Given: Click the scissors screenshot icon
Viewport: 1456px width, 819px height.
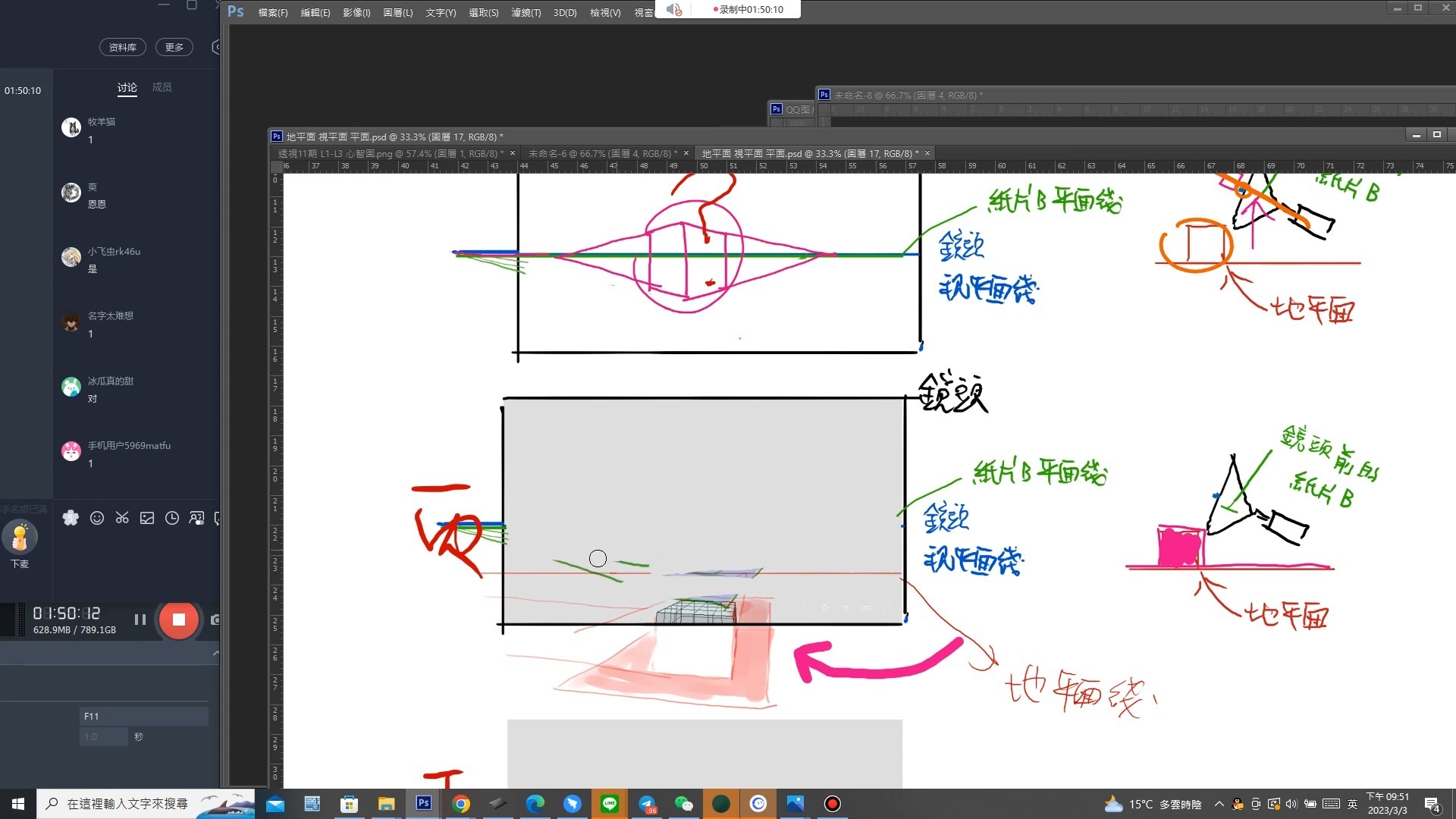Looking at the screenshot, I should click(122, 518).
